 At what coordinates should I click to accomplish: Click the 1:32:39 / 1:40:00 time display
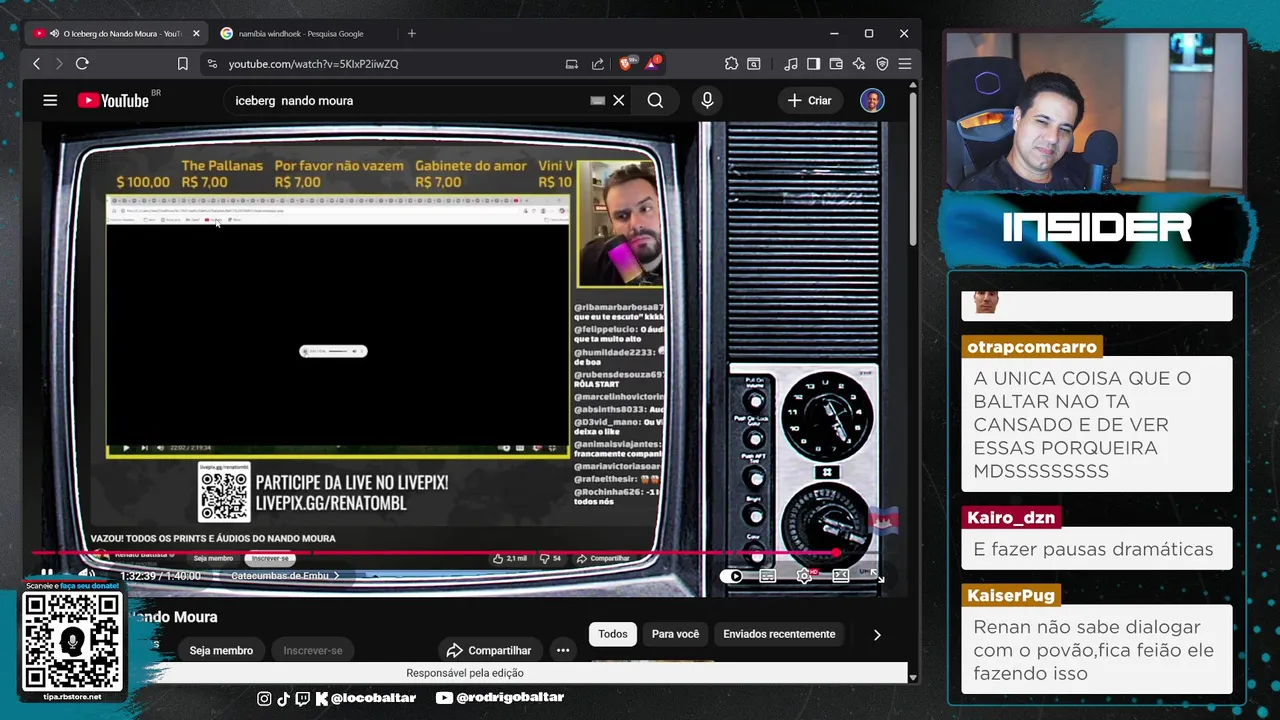click(x=161, y=576)
